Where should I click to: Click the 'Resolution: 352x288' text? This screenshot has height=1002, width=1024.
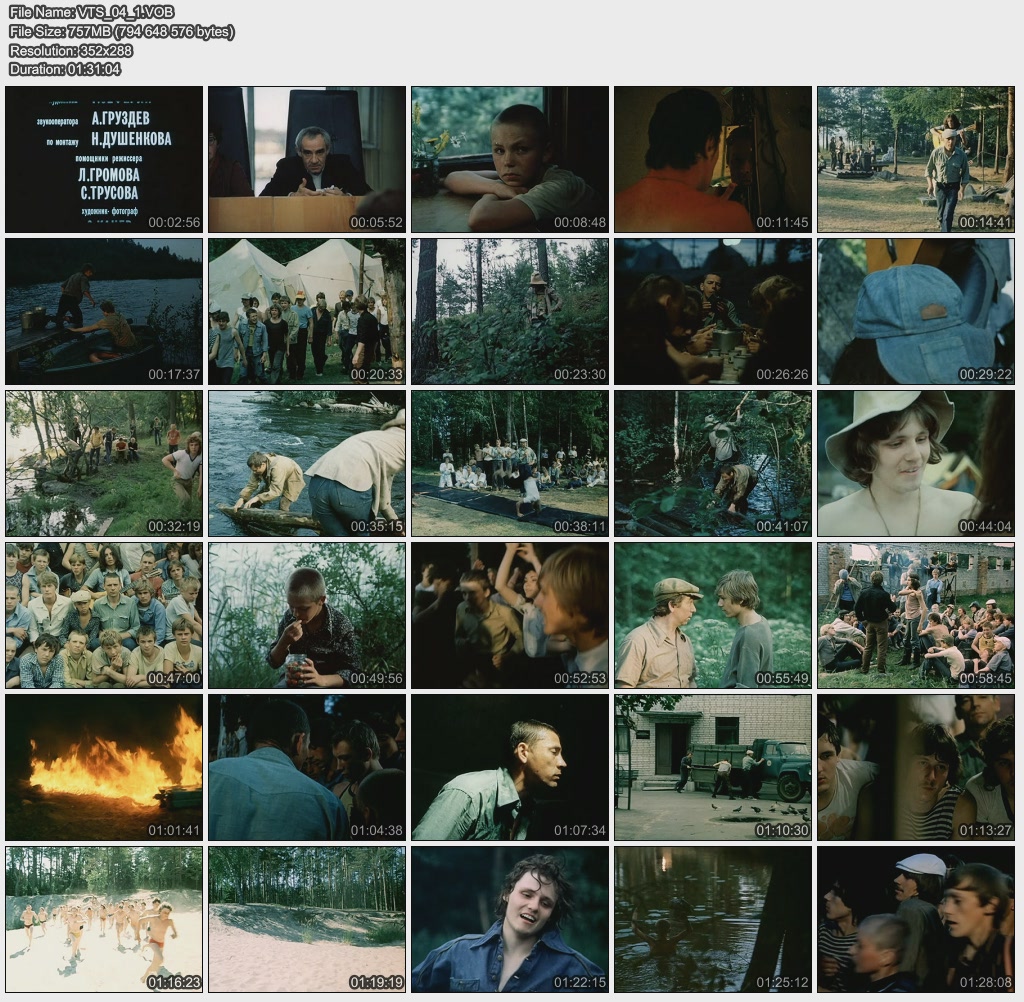(71, 50)
